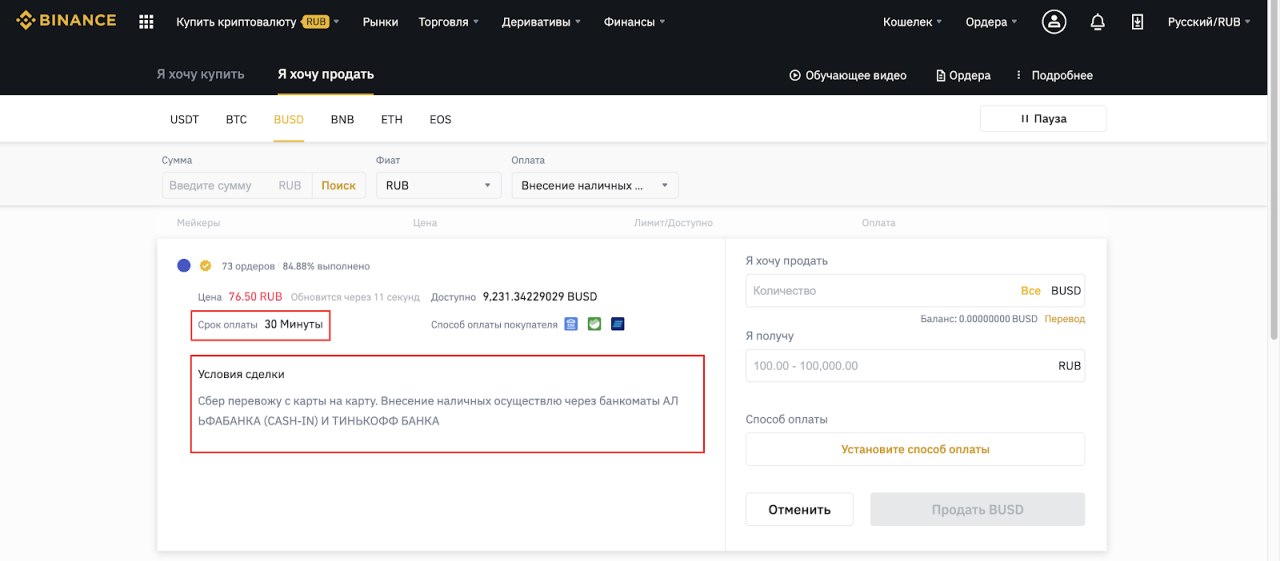This screenshot has height=561, width=1280.
Task: Switch to the Я хочу купить tab
Action: pyautogui.click(x=200, y=74)
